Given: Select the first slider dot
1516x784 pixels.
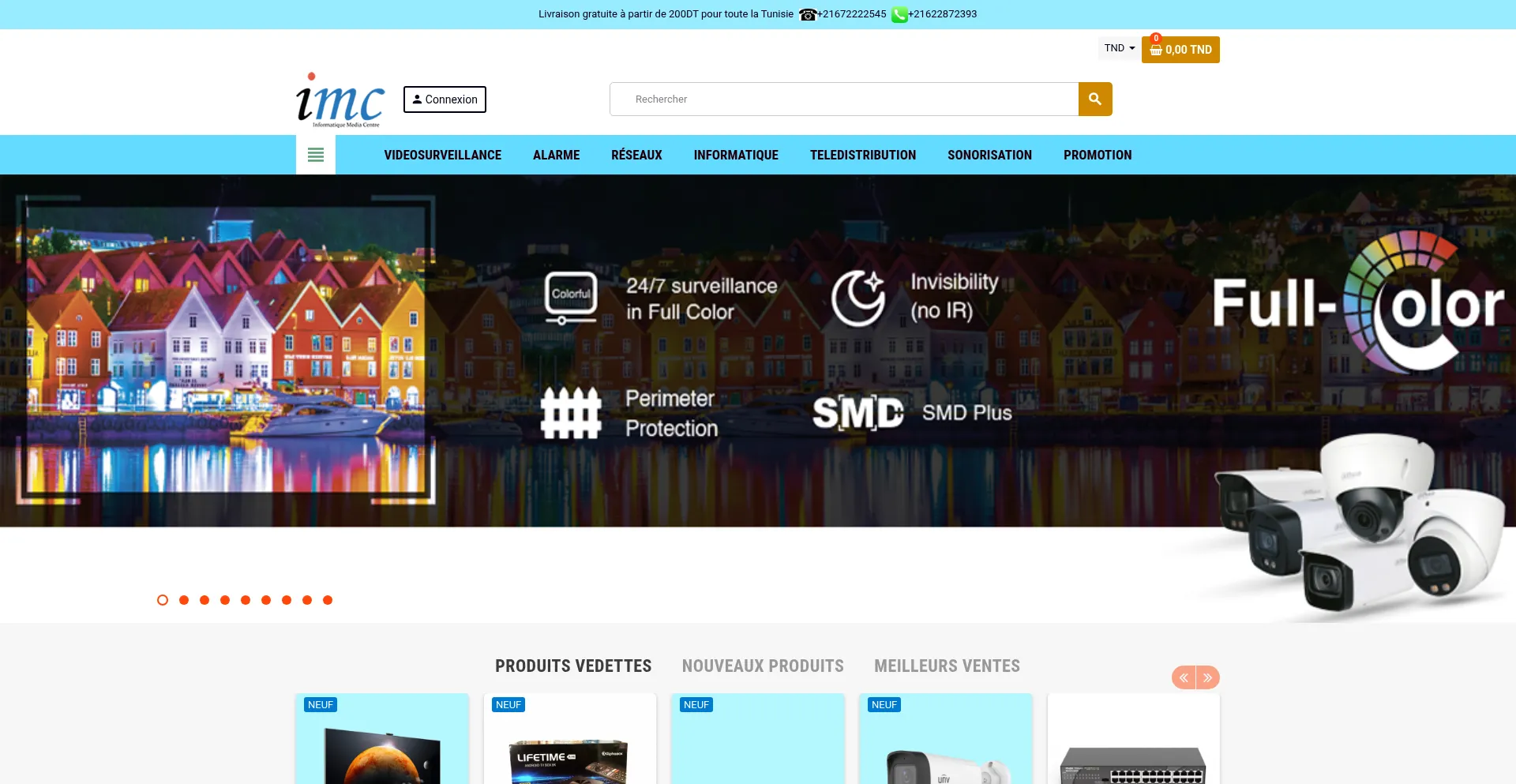Looking at the screenshot, I should point(163,600).
